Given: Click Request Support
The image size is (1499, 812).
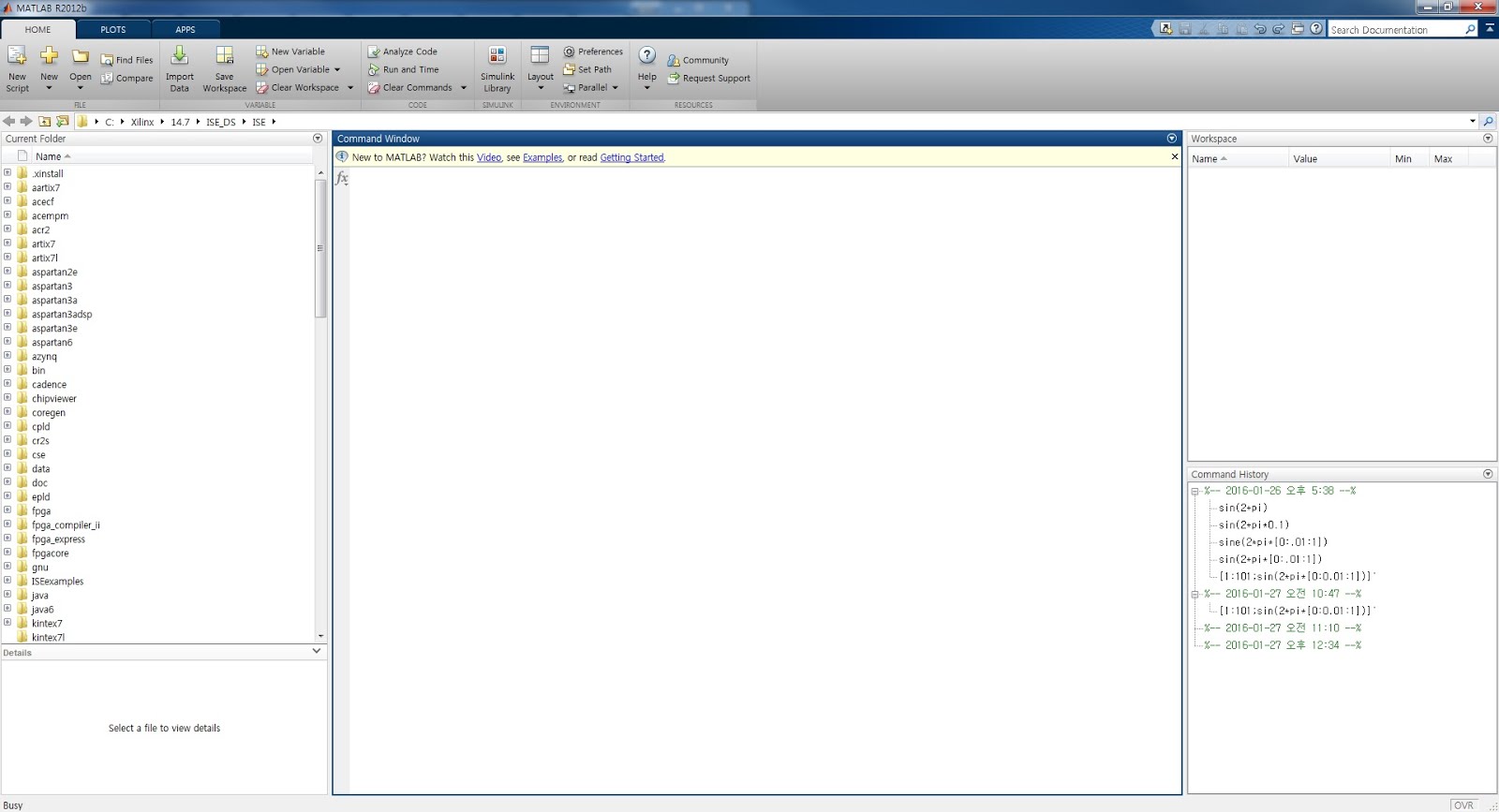Looking at the screenshot, I should 709,79.
